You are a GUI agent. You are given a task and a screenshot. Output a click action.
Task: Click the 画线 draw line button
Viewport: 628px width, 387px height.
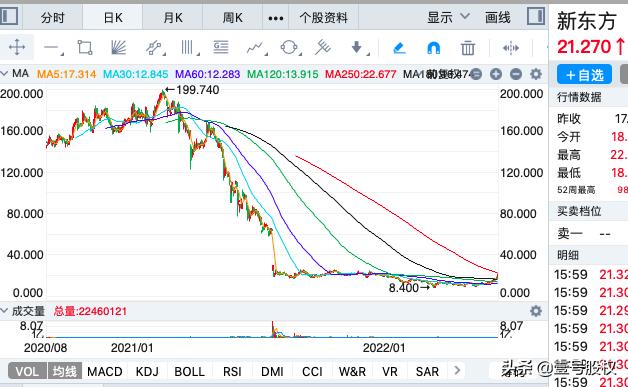(498, 17)
